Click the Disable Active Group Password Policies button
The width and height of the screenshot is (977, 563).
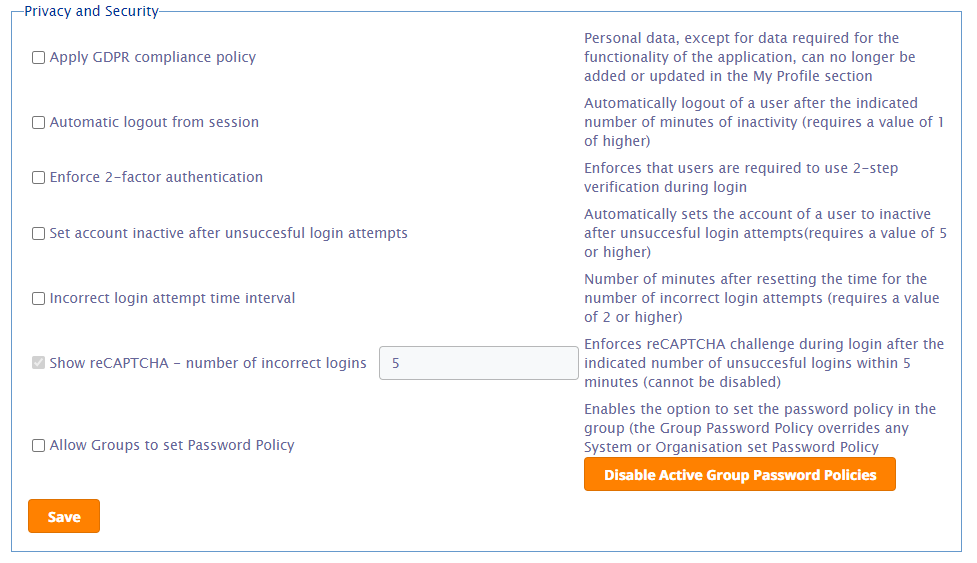(739, 475)
